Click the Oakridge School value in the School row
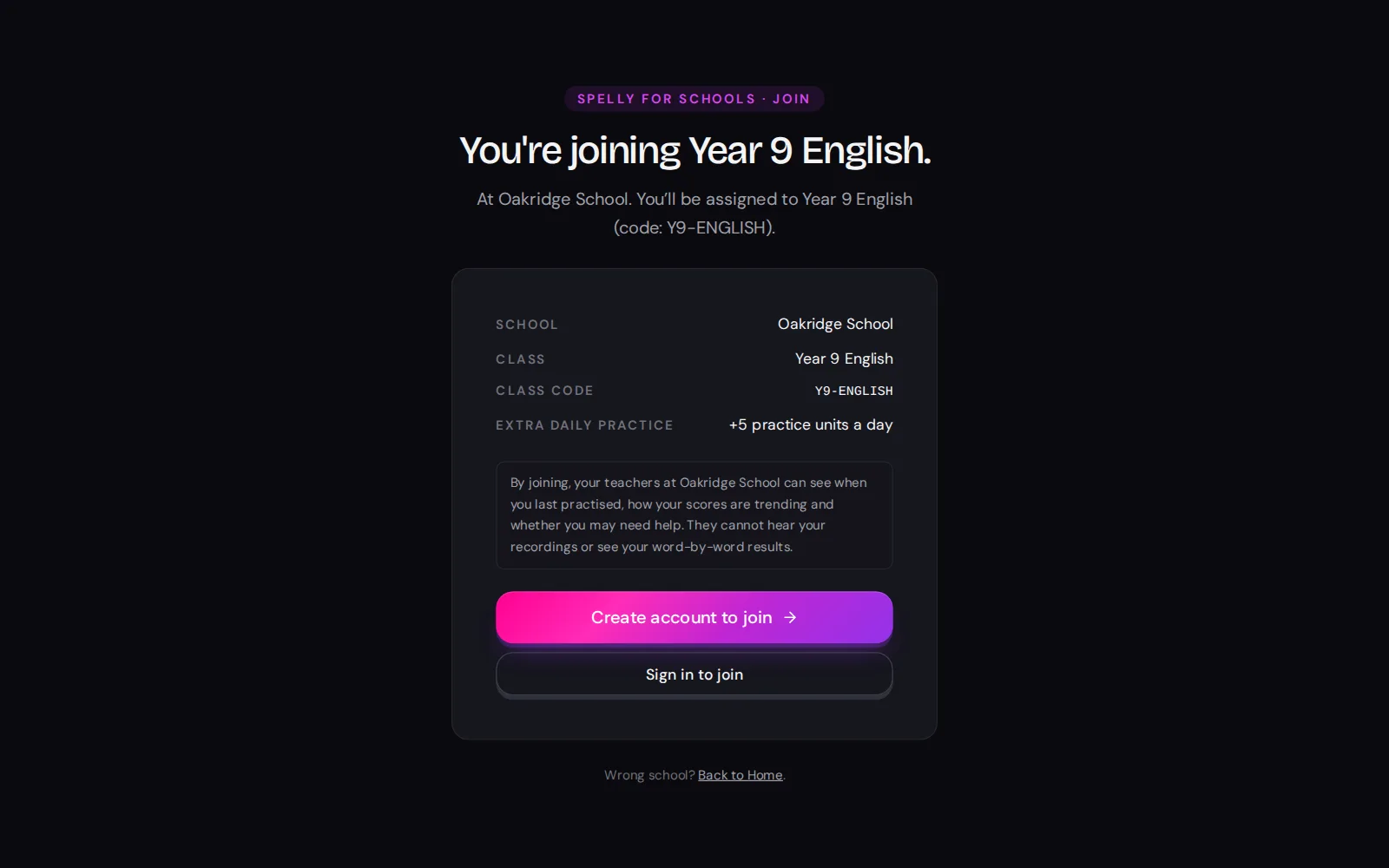Viewport: 1389px width, 868px height. (835, 324)
